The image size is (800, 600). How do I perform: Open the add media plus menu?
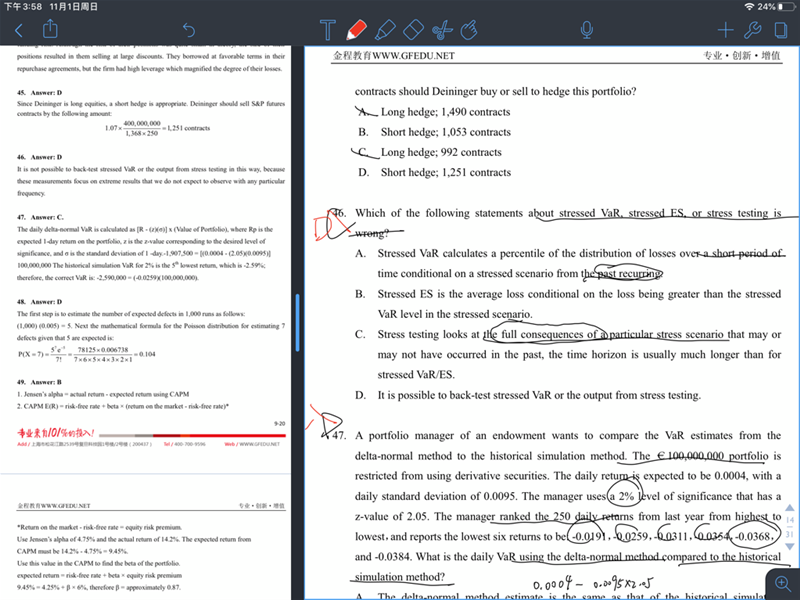click(x=726, y=30)
